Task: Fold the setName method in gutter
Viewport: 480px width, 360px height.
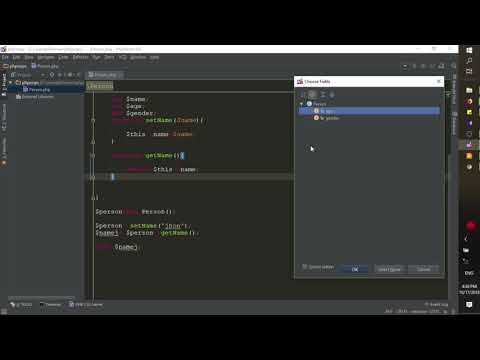Action: coord(93,120)
